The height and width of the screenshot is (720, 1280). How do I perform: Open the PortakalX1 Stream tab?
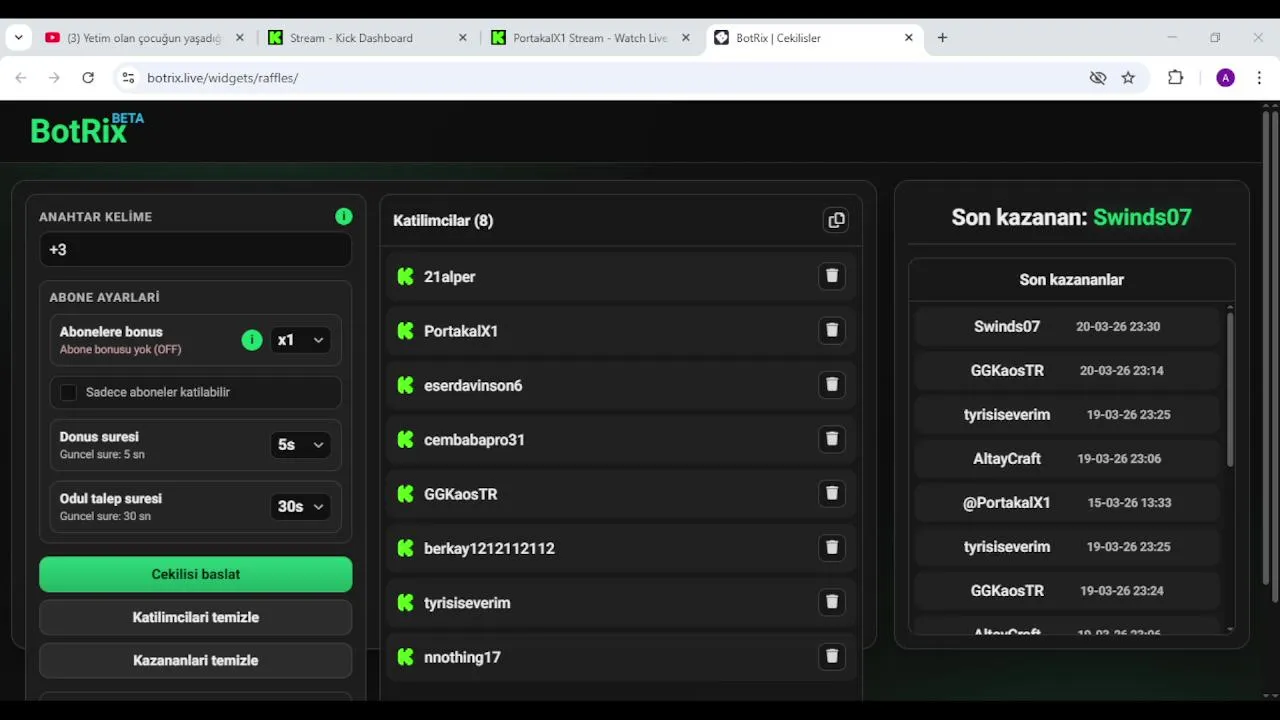coord(590,38)
